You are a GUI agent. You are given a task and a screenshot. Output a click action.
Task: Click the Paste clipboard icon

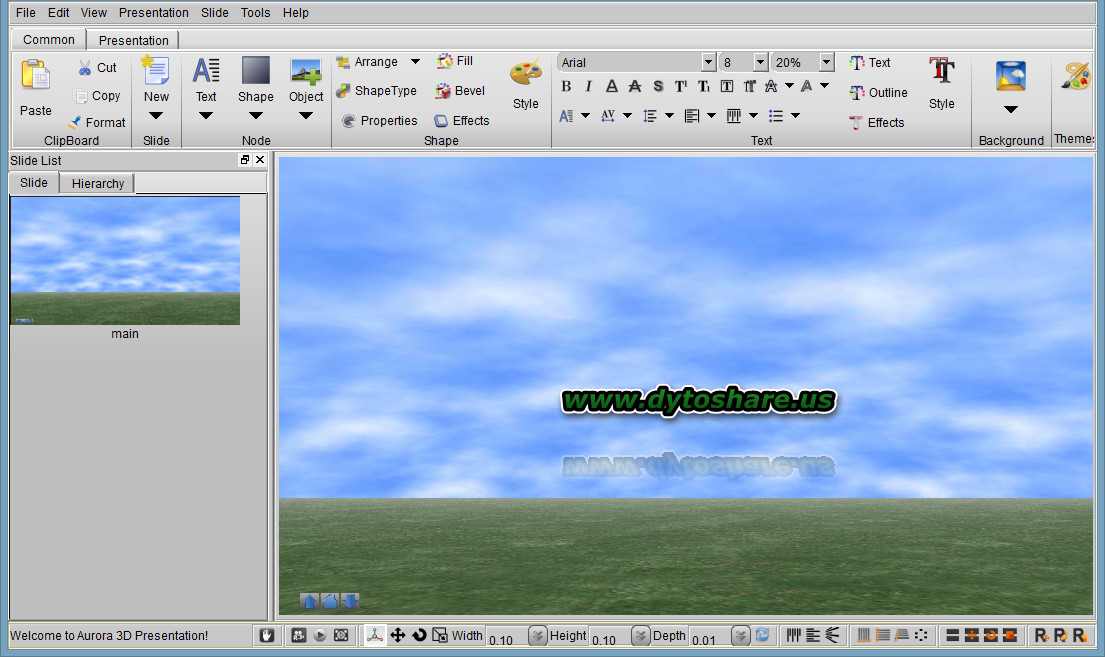click(35, 75)
